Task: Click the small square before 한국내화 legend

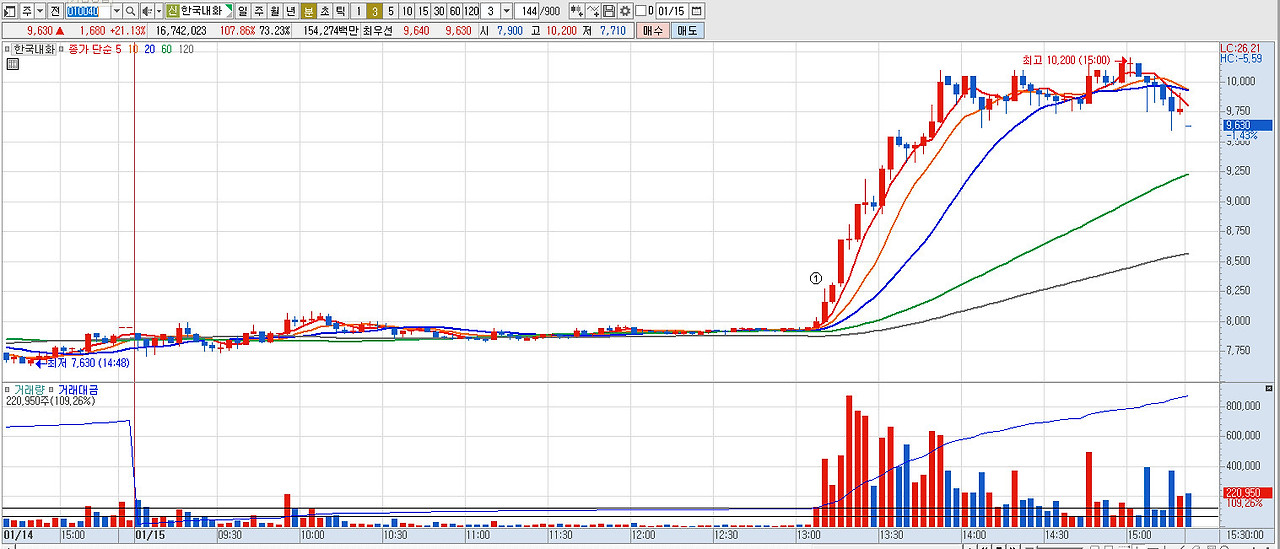Action: (8, 49)
